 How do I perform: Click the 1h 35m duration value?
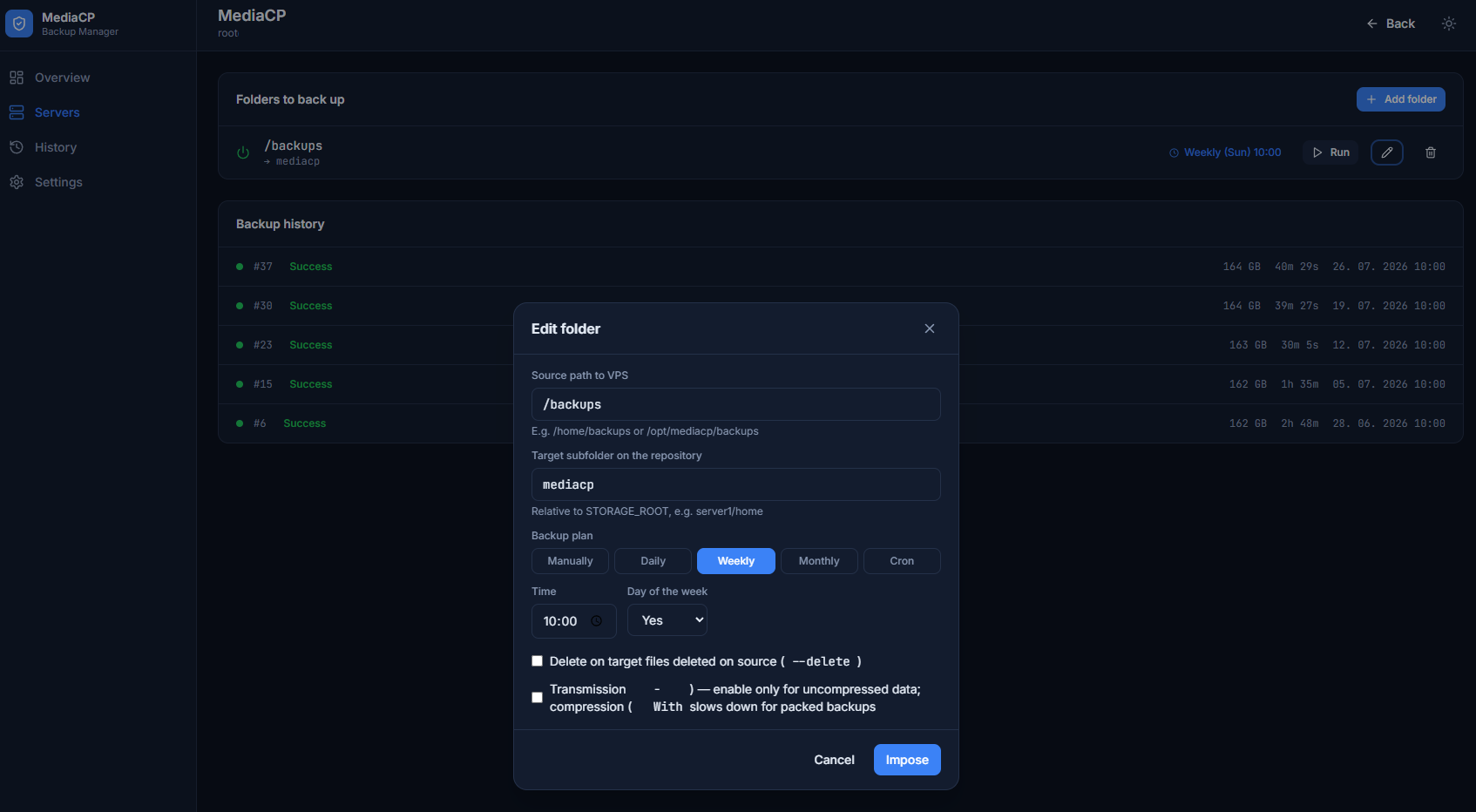click(1300, 384)
